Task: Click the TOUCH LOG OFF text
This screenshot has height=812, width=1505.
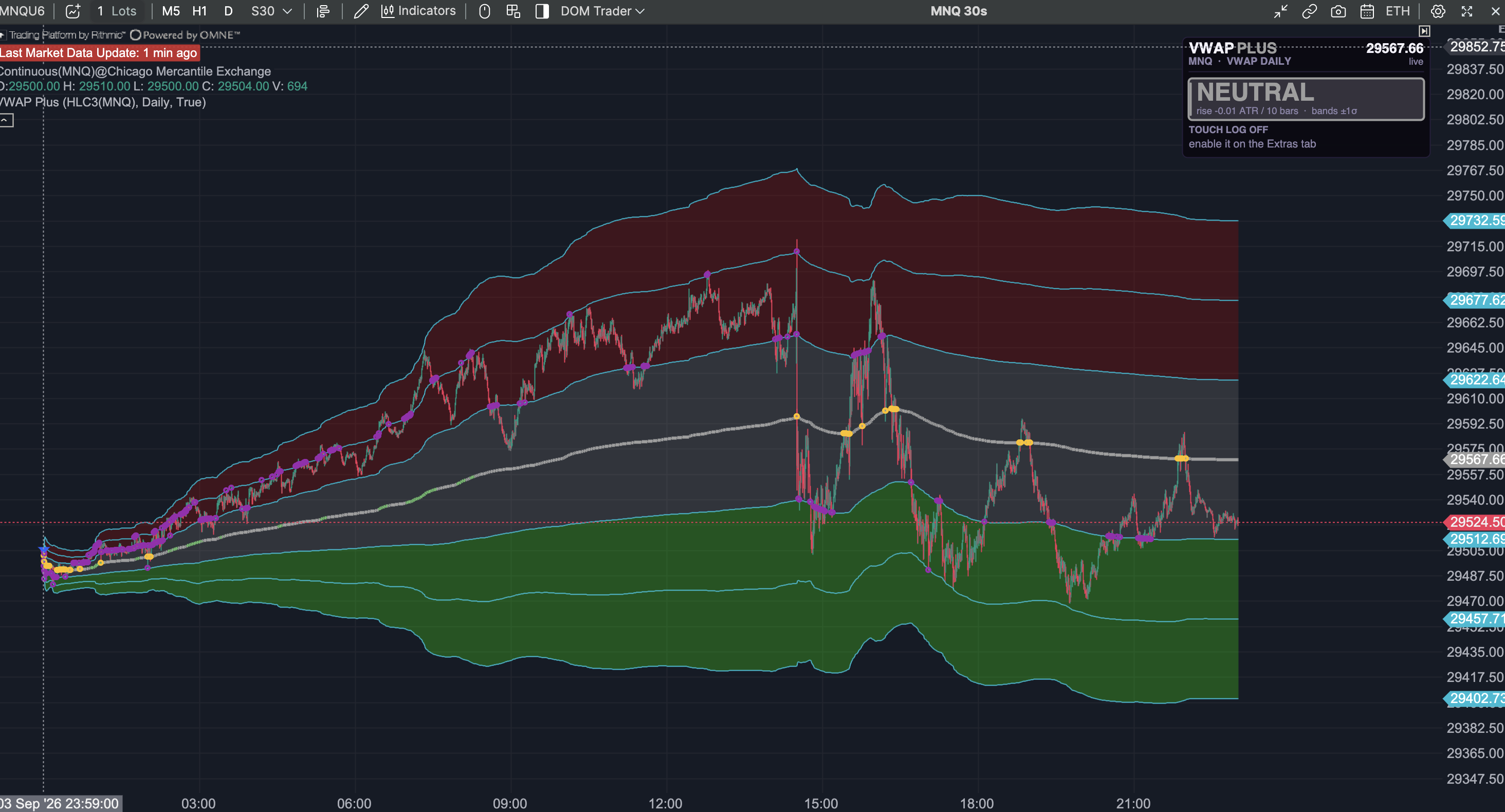Action: point(1228,130)
